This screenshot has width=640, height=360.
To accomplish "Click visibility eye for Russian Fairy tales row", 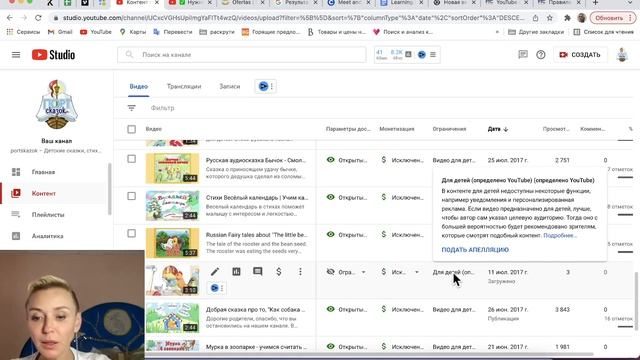I will pyautogui.click(x=331, y=234).
